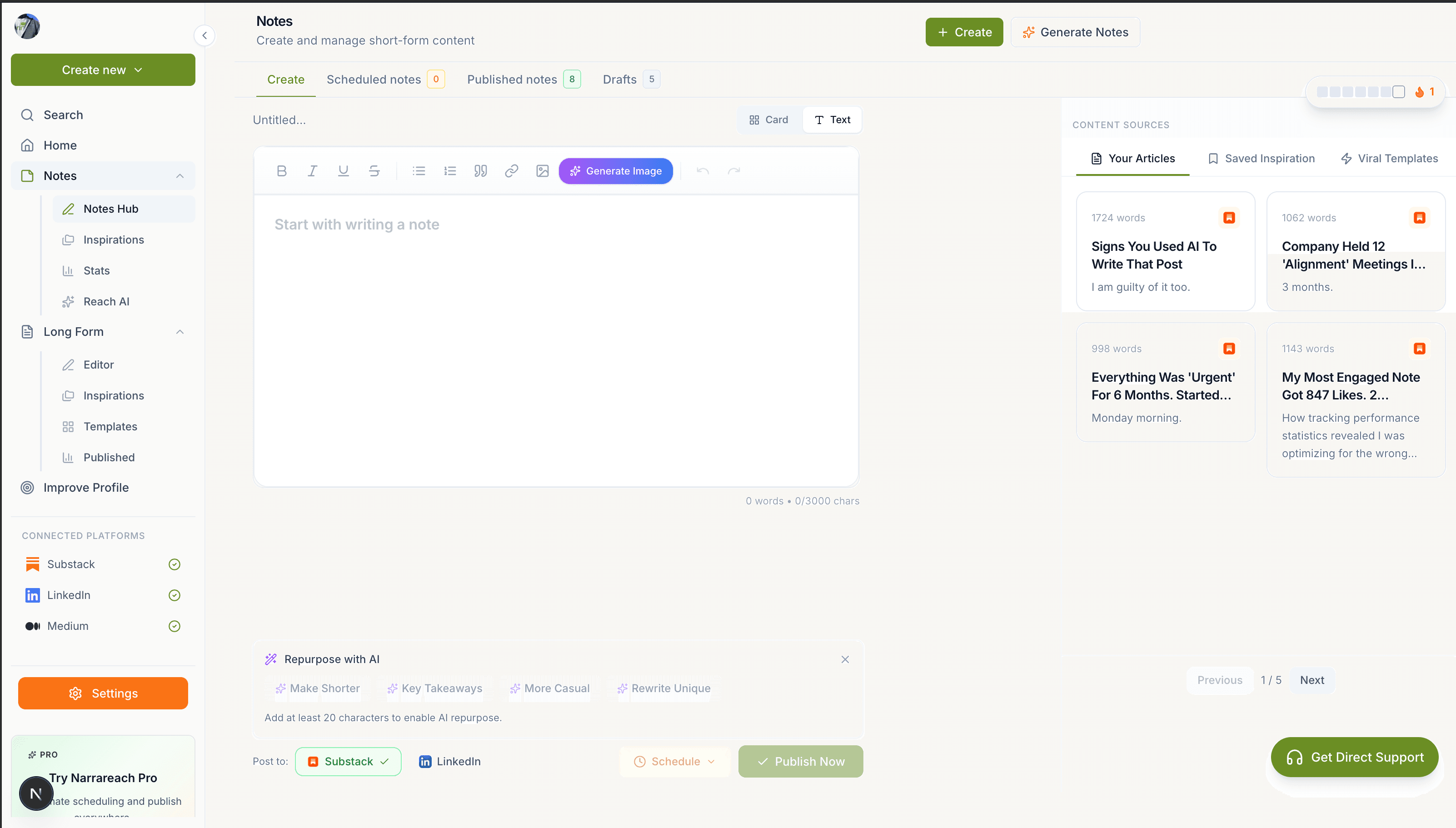Click the purple Generate Image button
Viewport: 1456px width, 828px height.
tap(616, 170)
